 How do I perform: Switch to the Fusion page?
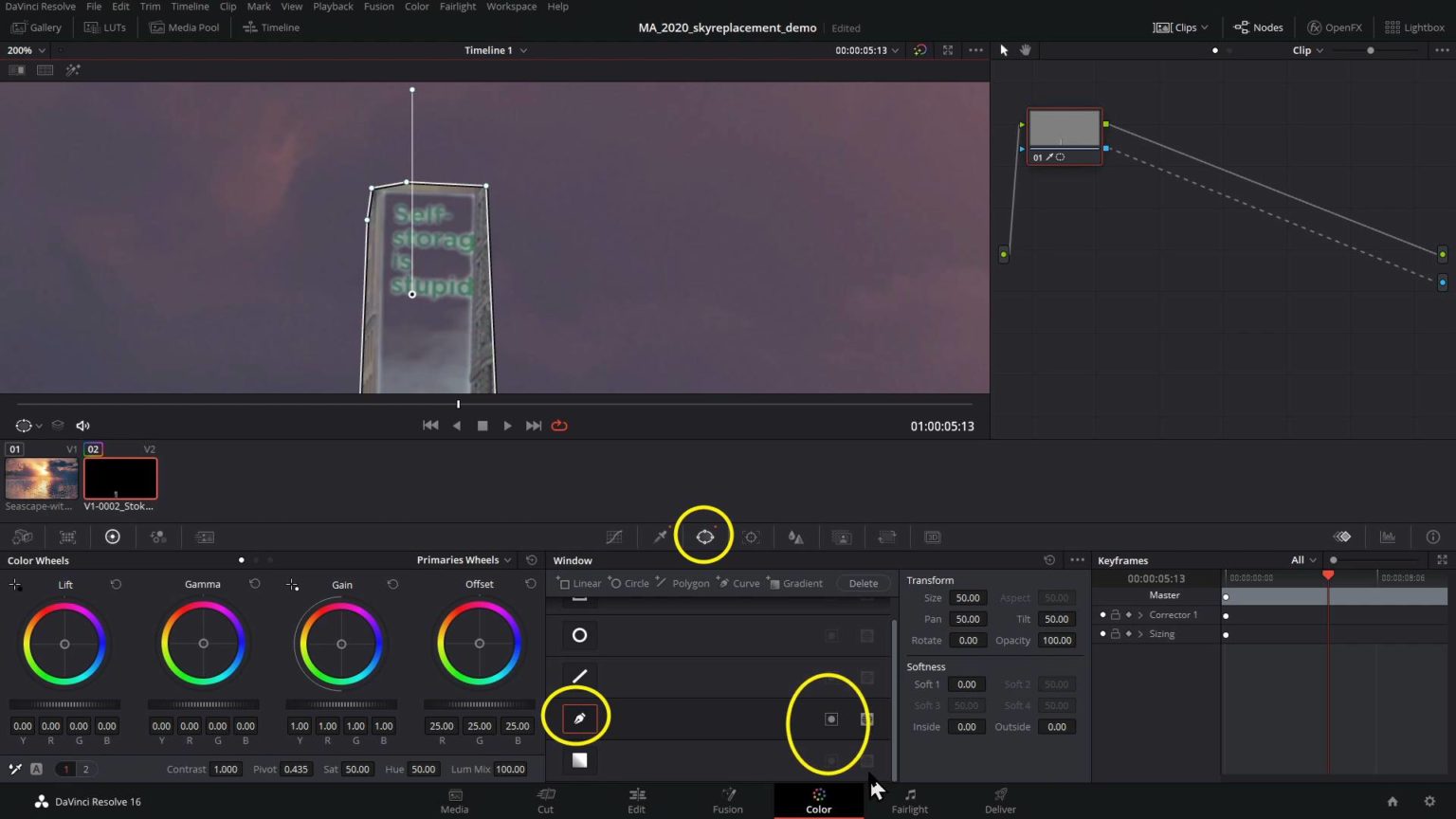point(727,801)
